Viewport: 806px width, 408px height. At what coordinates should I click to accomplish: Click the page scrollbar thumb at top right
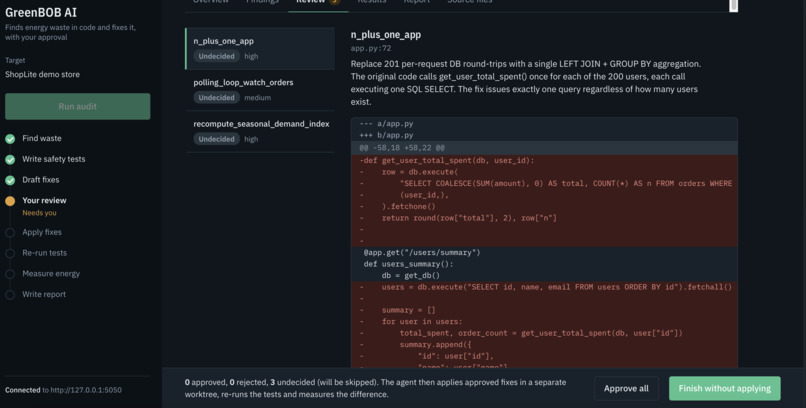click(x=734, y=5)
